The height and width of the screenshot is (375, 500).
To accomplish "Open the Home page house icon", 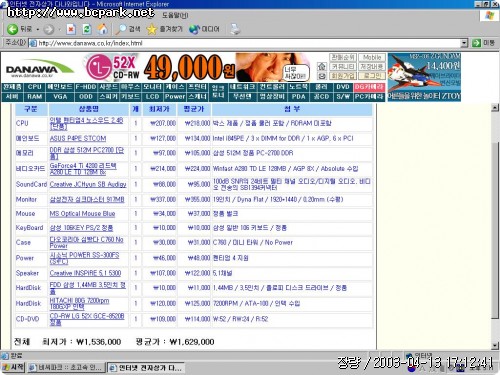I will point(103,29).
